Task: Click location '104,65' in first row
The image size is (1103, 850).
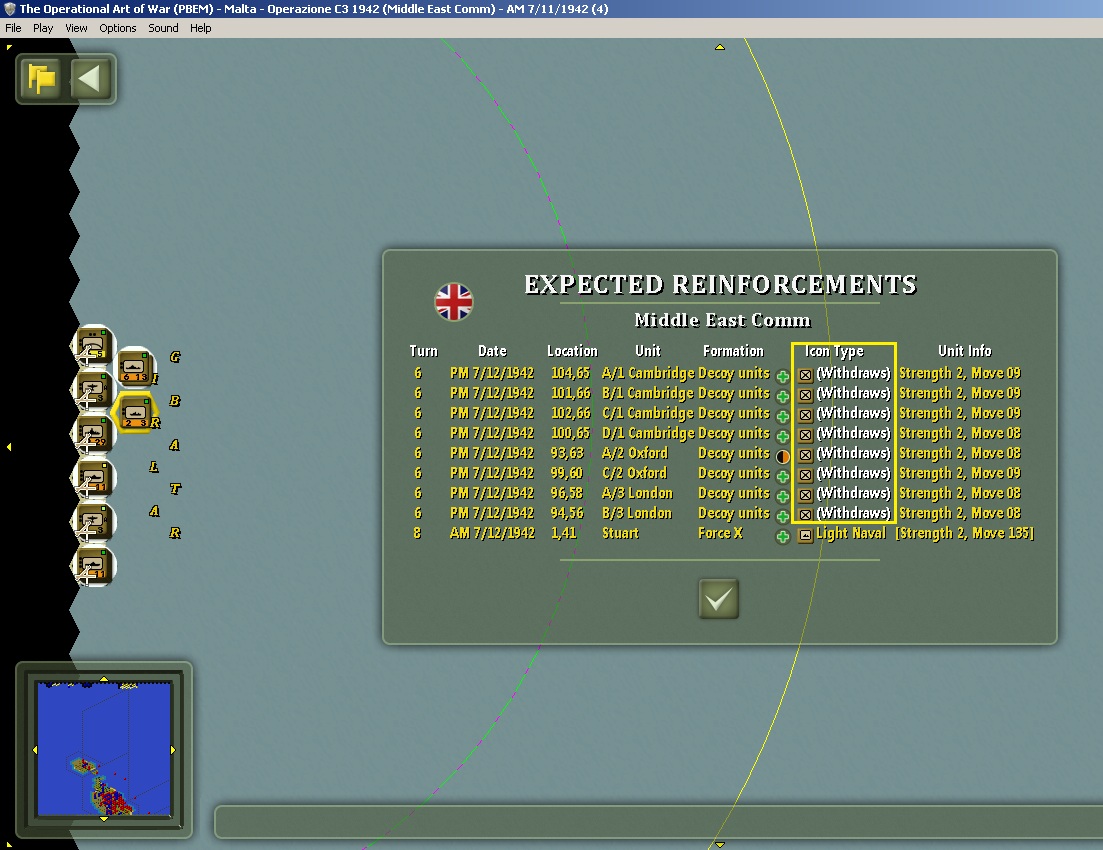Action: (570, 373)
